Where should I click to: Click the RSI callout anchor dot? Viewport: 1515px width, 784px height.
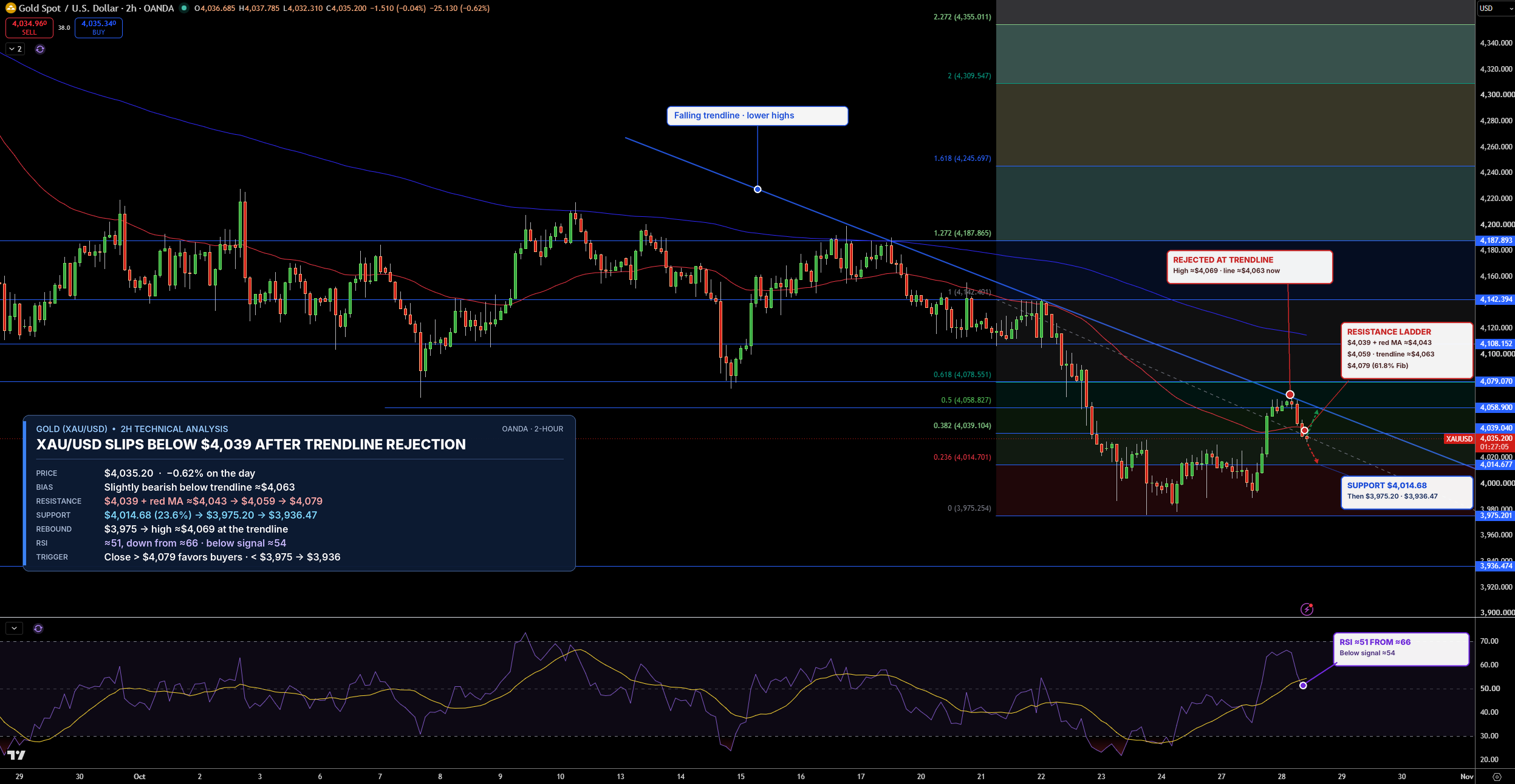1303,686
